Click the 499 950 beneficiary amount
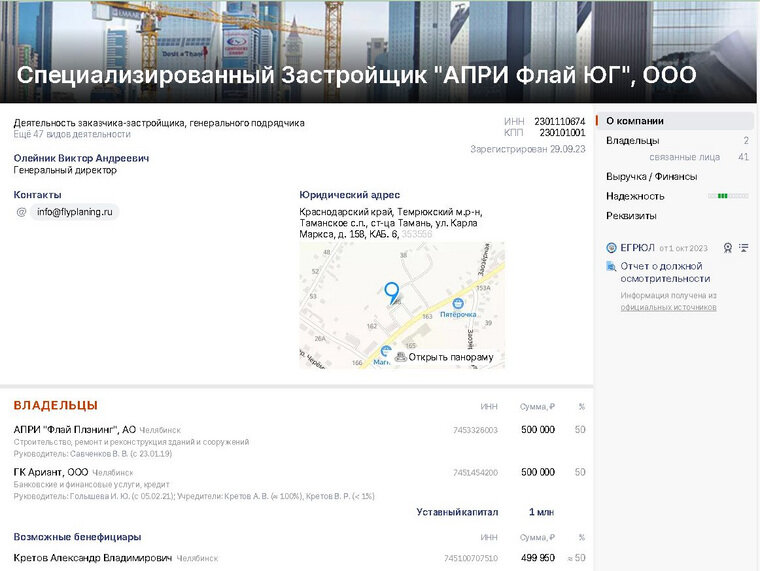Image resolution: width=760 pixels, height=571 pixels. (538, 558)
